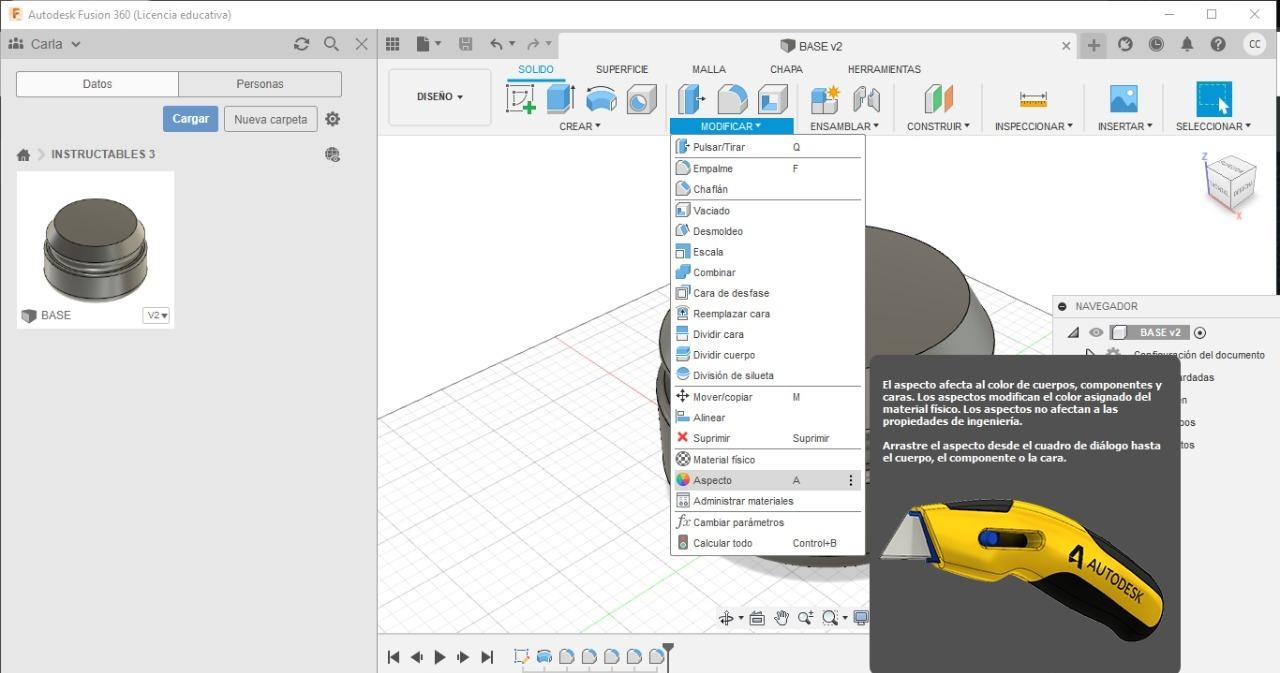Collapse the Navegador panel

point(1062,306)
